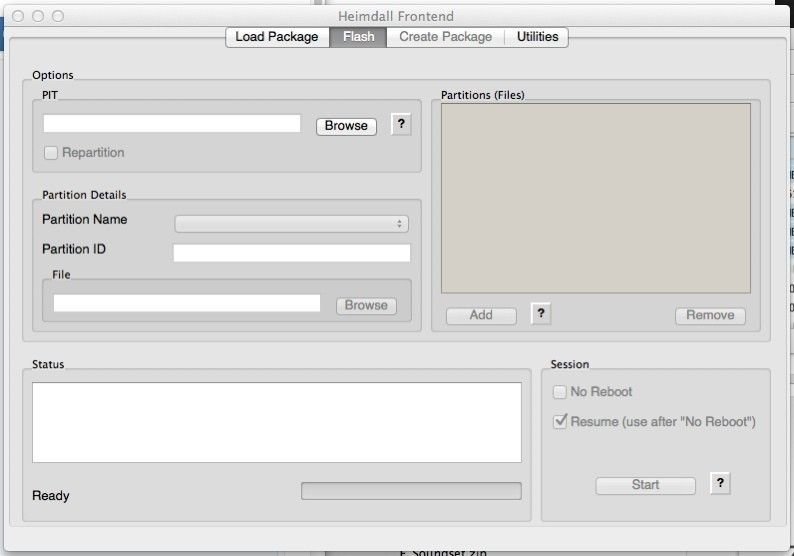Click the Add partition button

click(x=481, y=315)
